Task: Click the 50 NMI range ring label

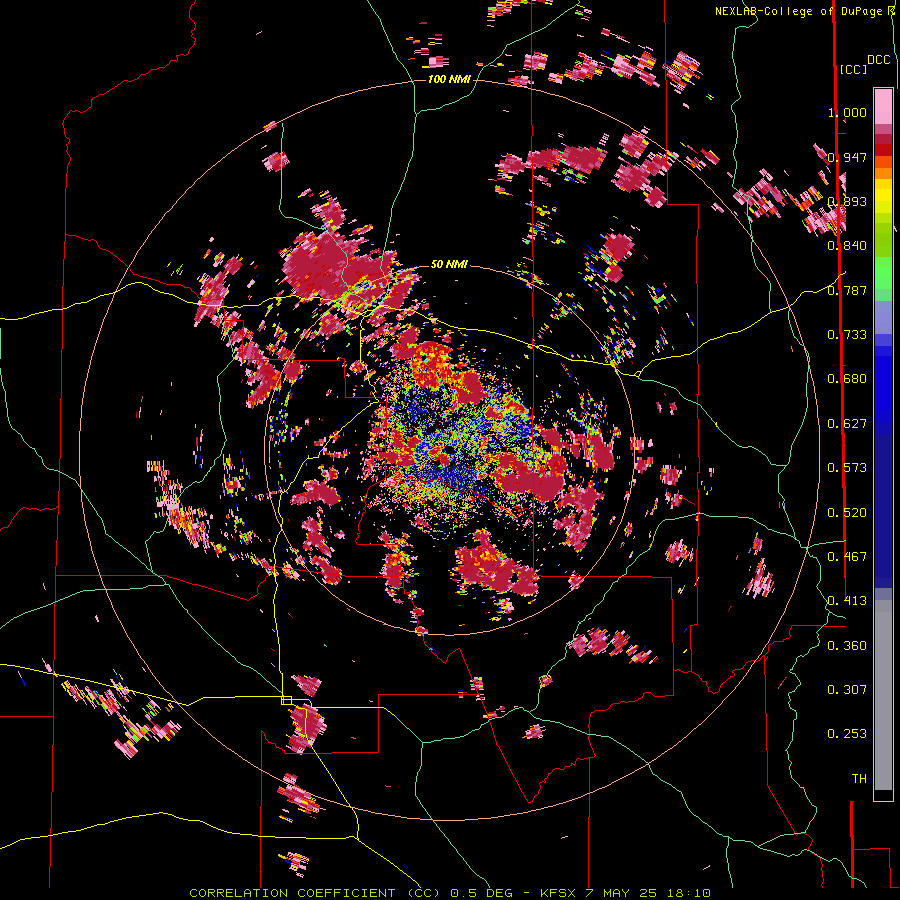Action: click(x=449, y=264)
